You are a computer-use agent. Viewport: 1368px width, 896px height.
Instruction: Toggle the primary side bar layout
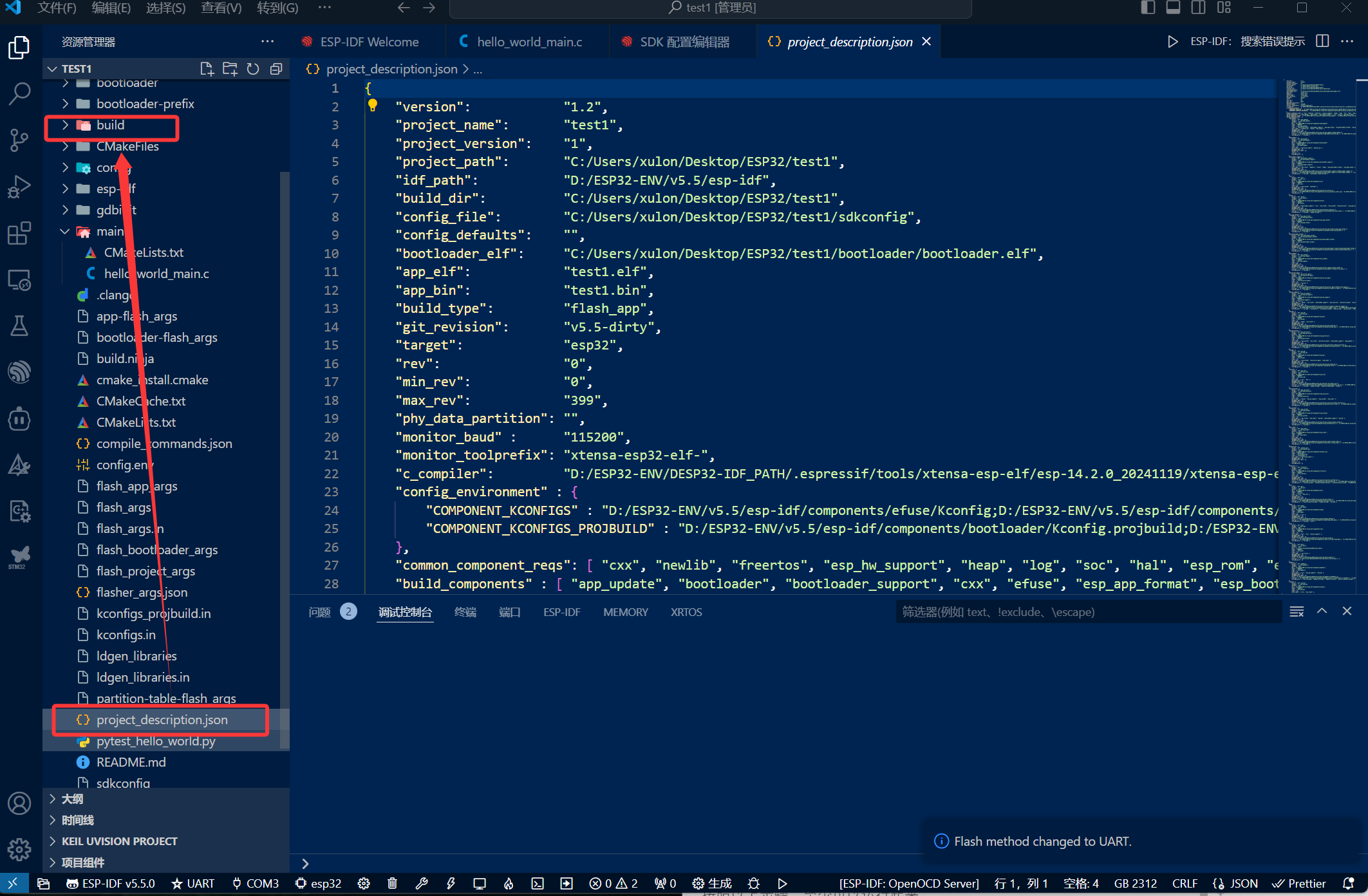coord(1148,8)
